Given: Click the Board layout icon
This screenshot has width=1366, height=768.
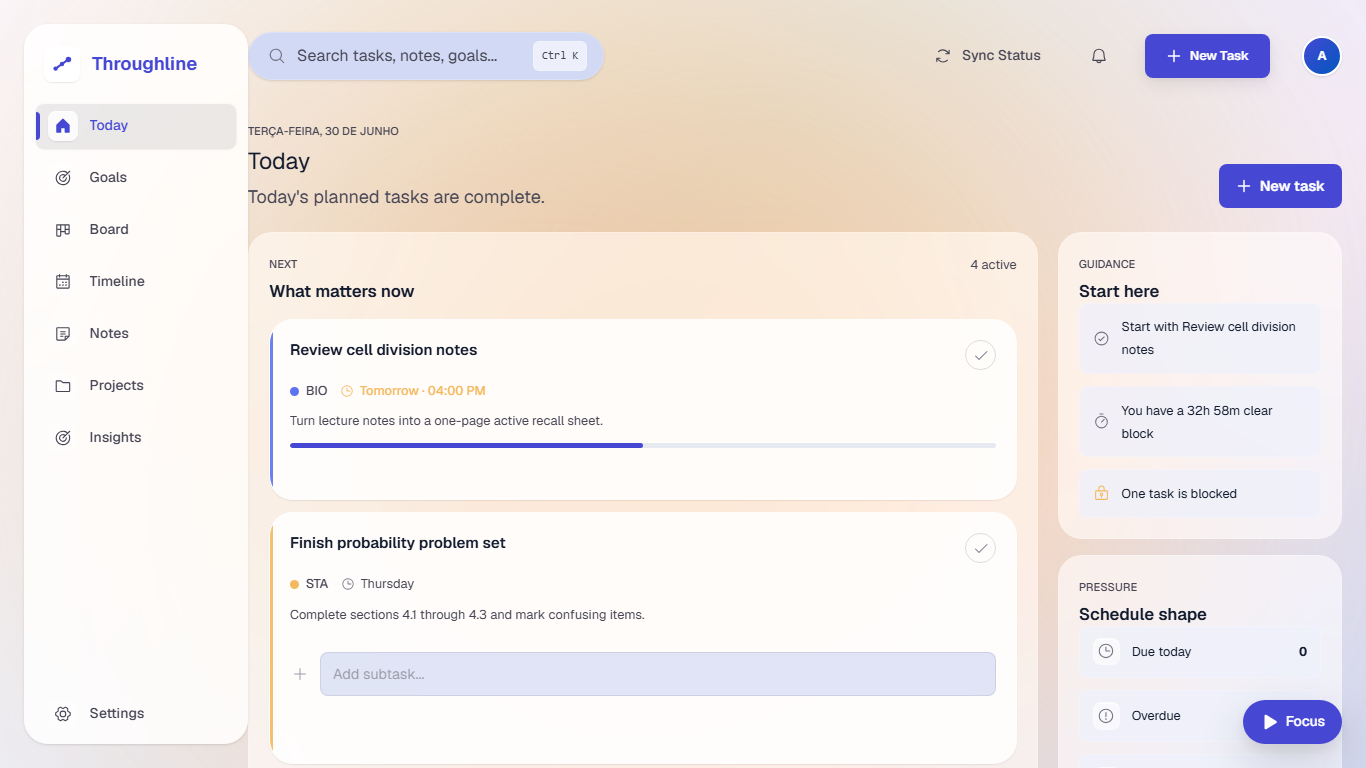Looking at the screenshot, I should [63, 230].
